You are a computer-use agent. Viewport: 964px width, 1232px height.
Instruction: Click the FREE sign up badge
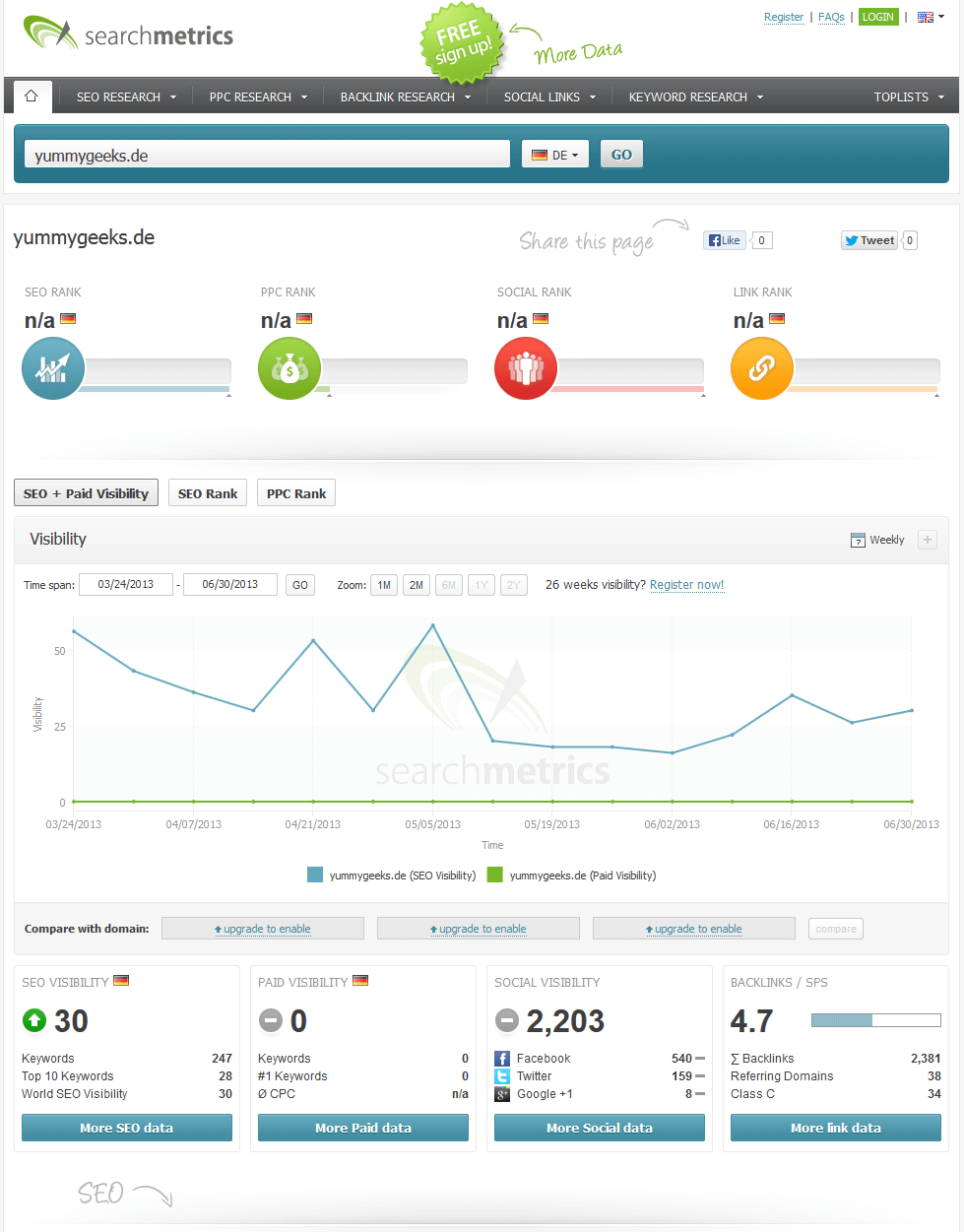click(x=462, y=42)
